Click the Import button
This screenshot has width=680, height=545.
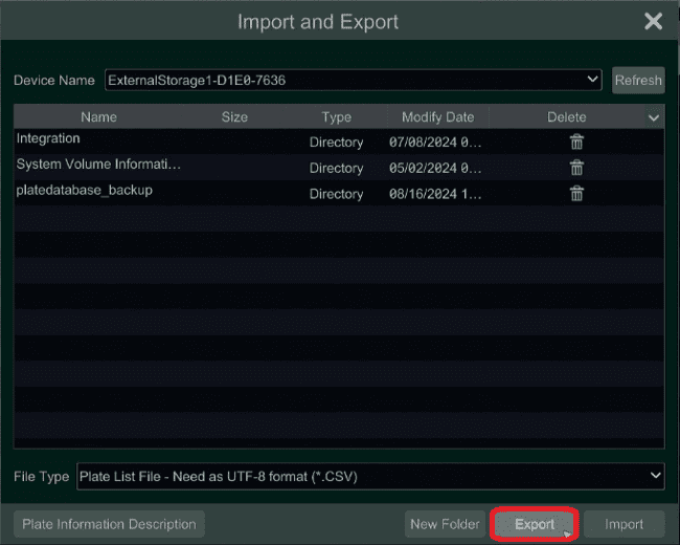click(x=623, y=524)
